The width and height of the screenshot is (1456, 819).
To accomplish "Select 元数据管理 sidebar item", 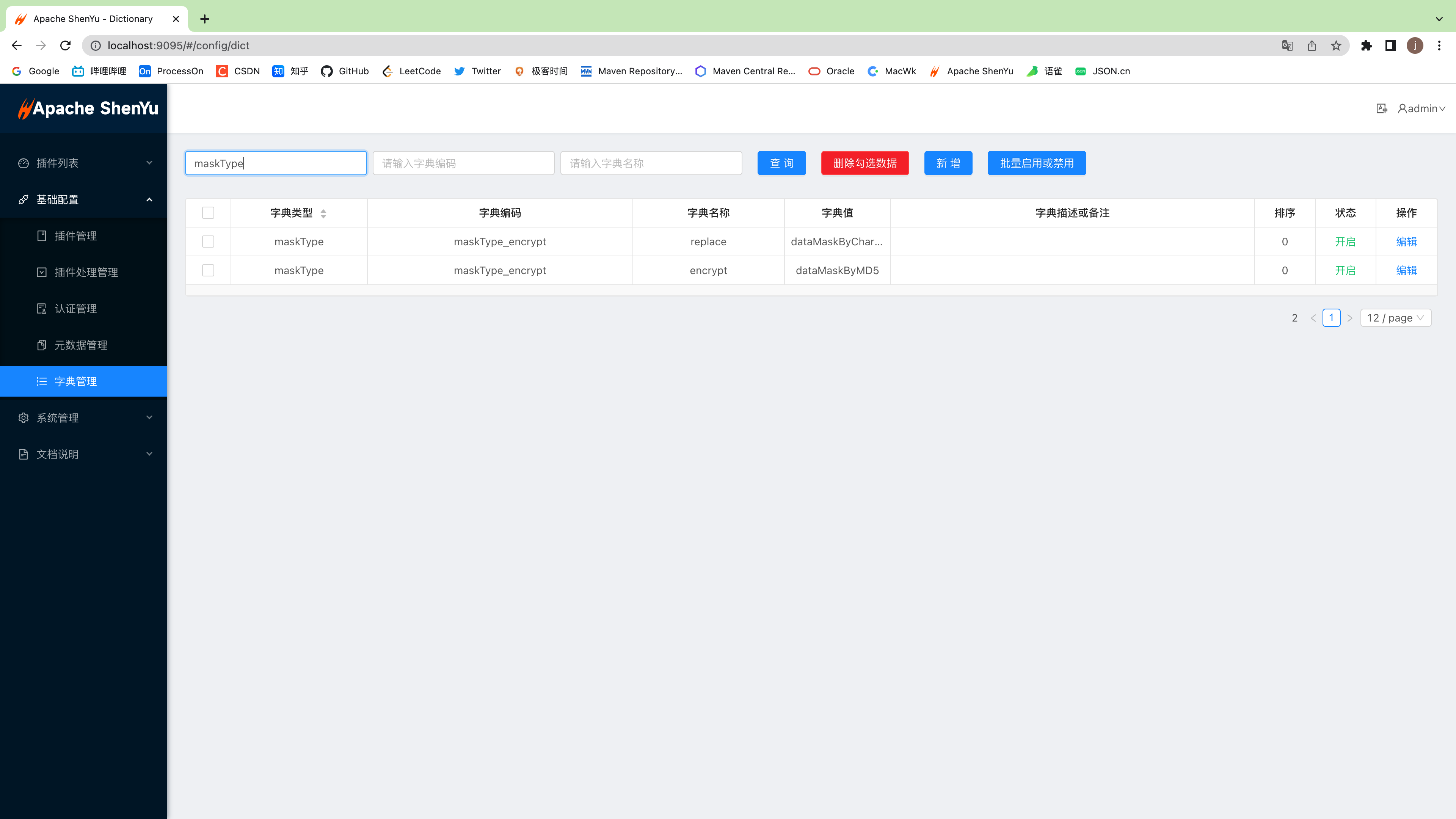I will pyautogui.click(x=81, y=345).
